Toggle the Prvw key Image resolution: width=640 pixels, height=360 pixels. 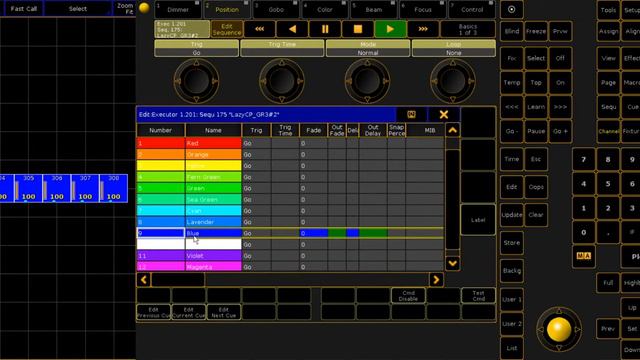point(560,31)
